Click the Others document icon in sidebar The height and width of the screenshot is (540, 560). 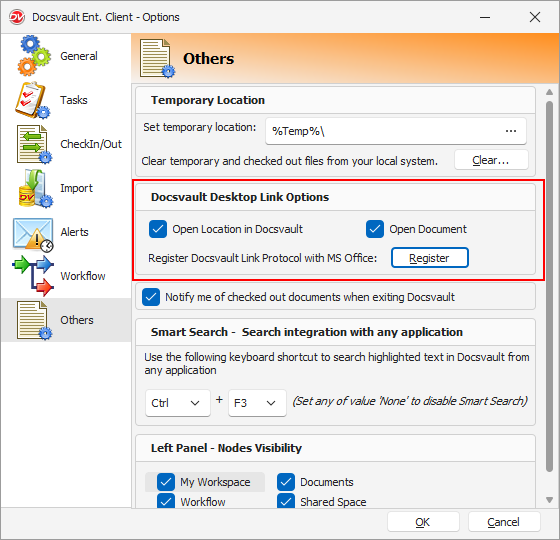(x=34, y=320)
